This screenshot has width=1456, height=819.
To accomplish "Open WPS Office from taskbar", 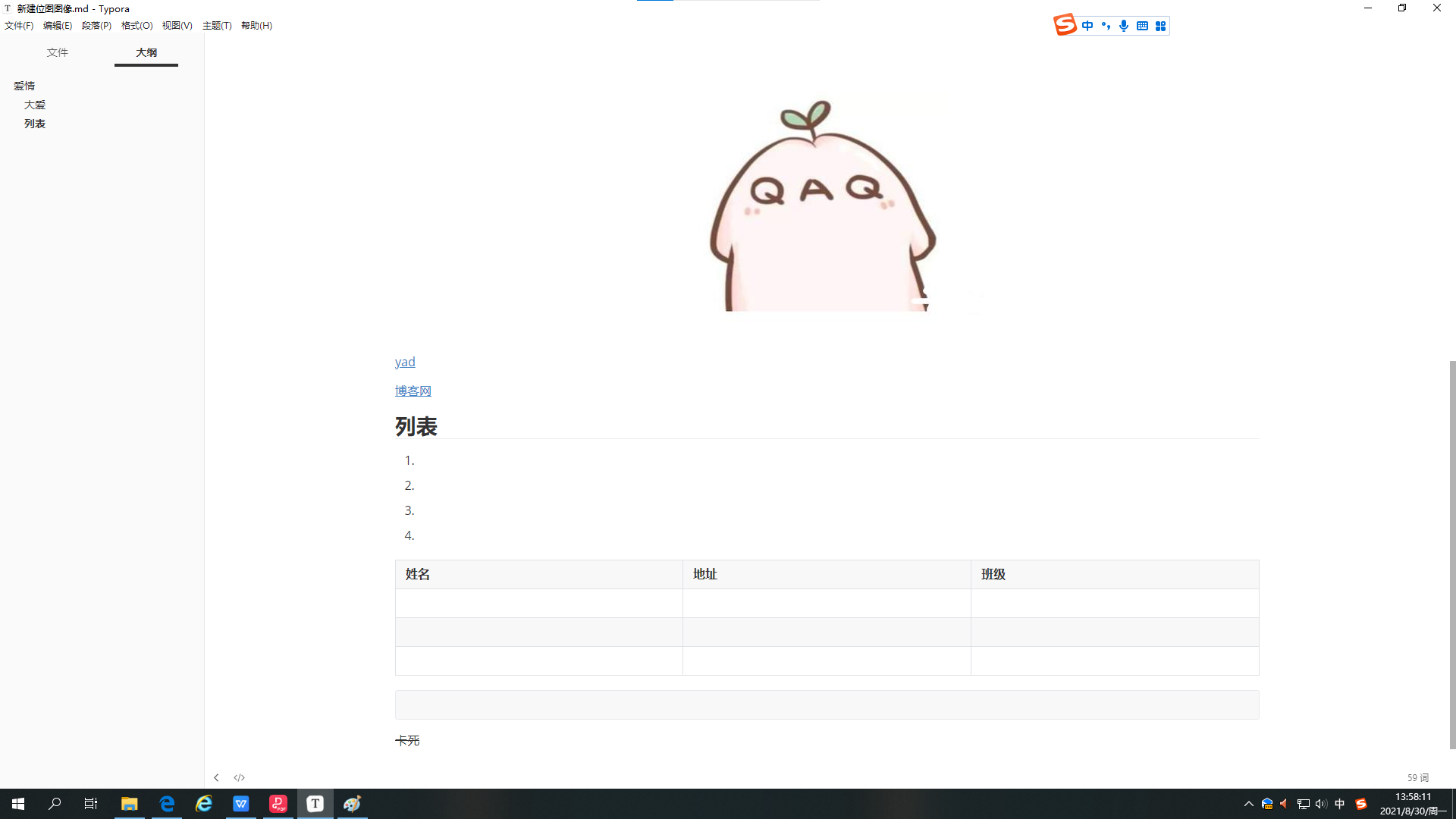I will coord(241,804).
